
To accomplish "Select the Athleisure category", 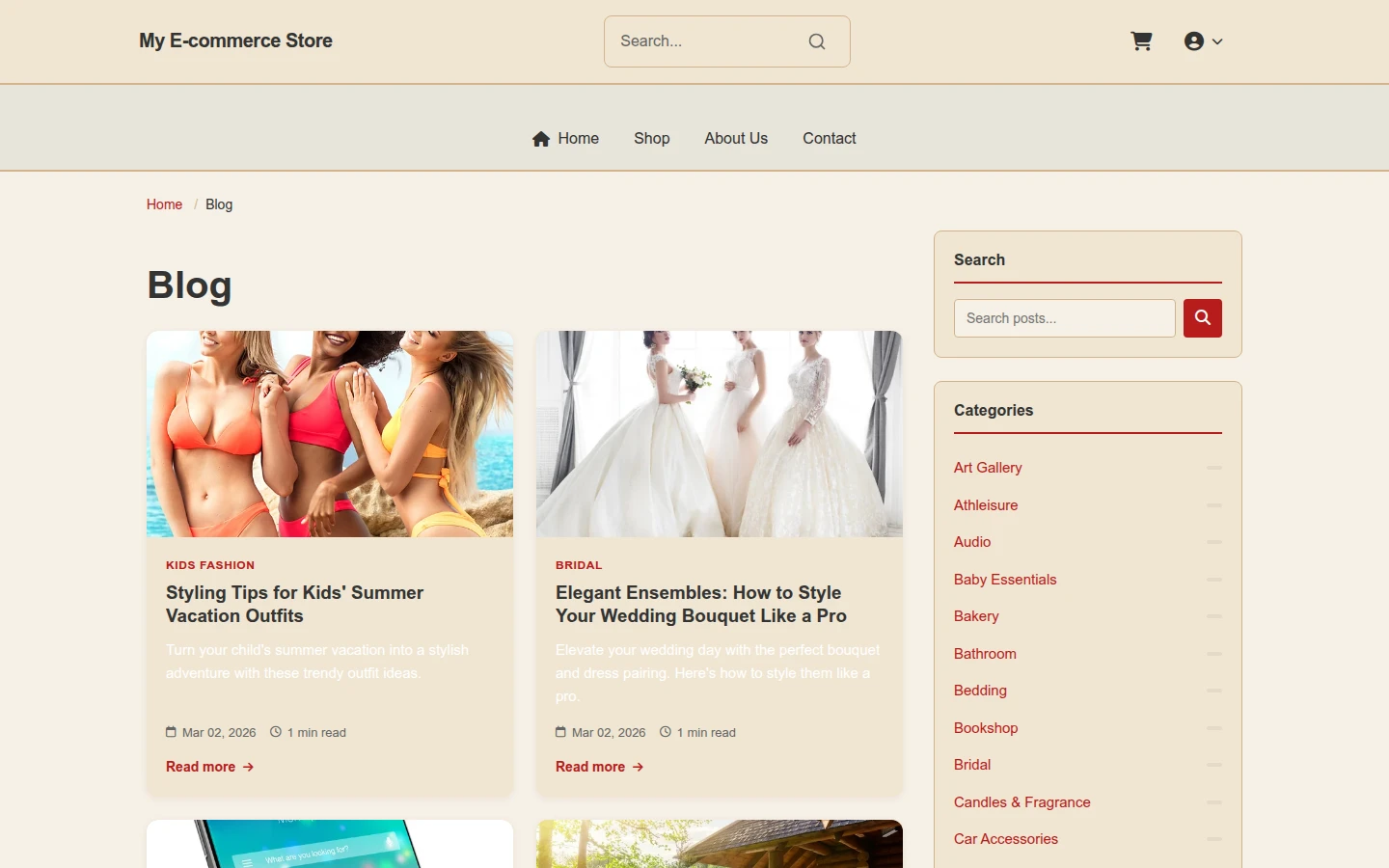I will (986, 505).
